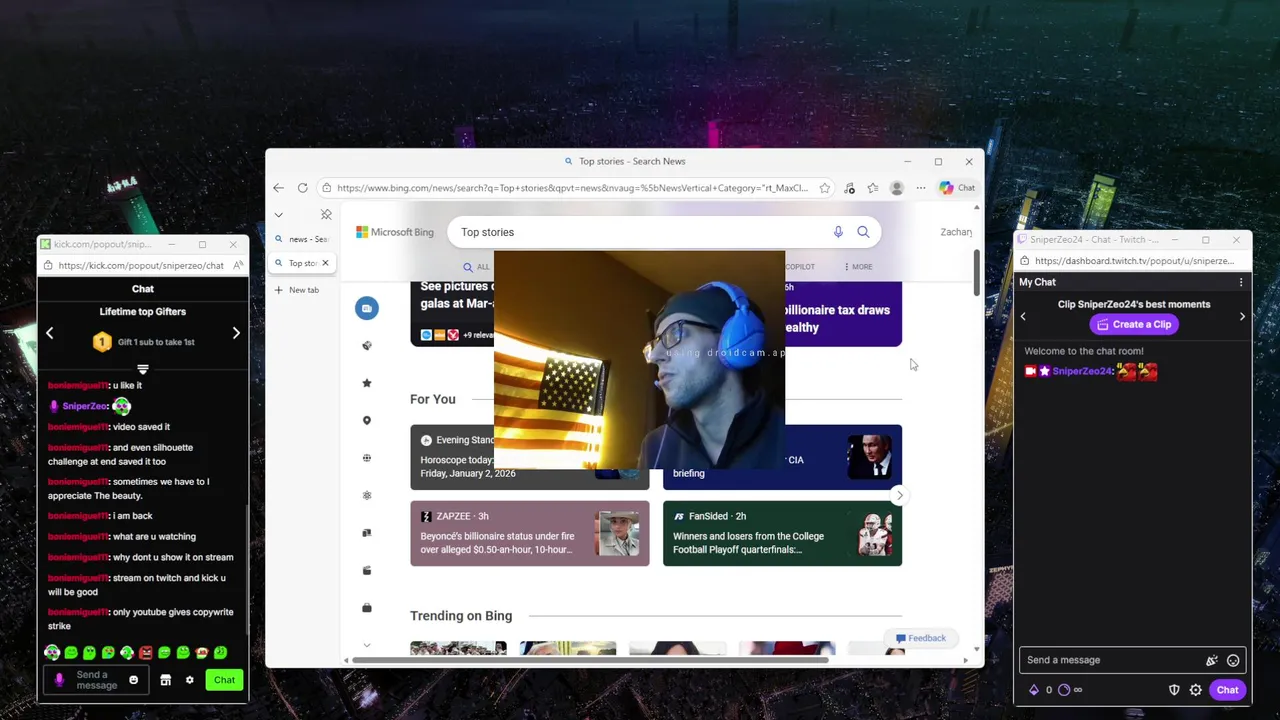The image size is (1280, 720).
Task: Click Twitch popout window address bar
Action: (x=1133, y=261)
